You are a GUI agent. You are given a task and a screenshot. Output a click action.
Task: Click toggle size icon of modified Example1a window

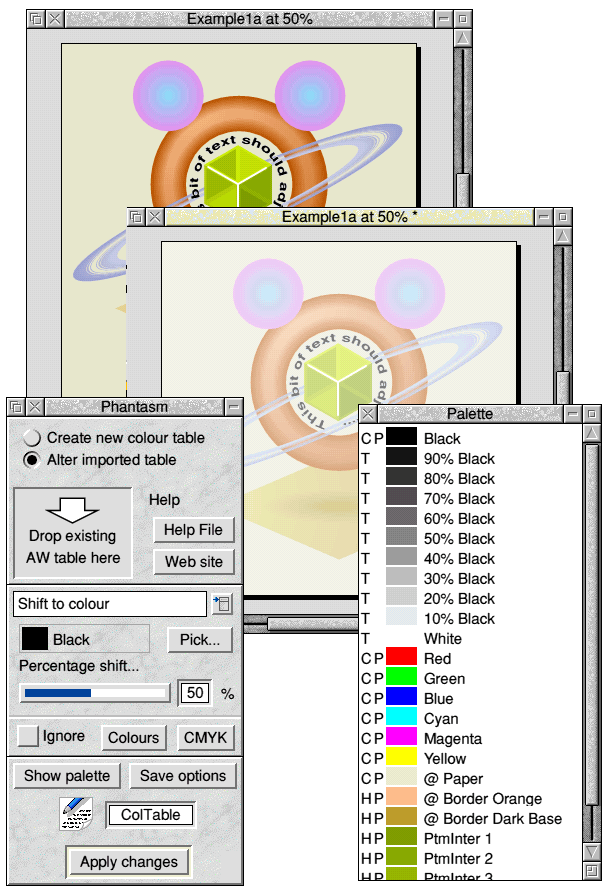(x=562, y=217)
